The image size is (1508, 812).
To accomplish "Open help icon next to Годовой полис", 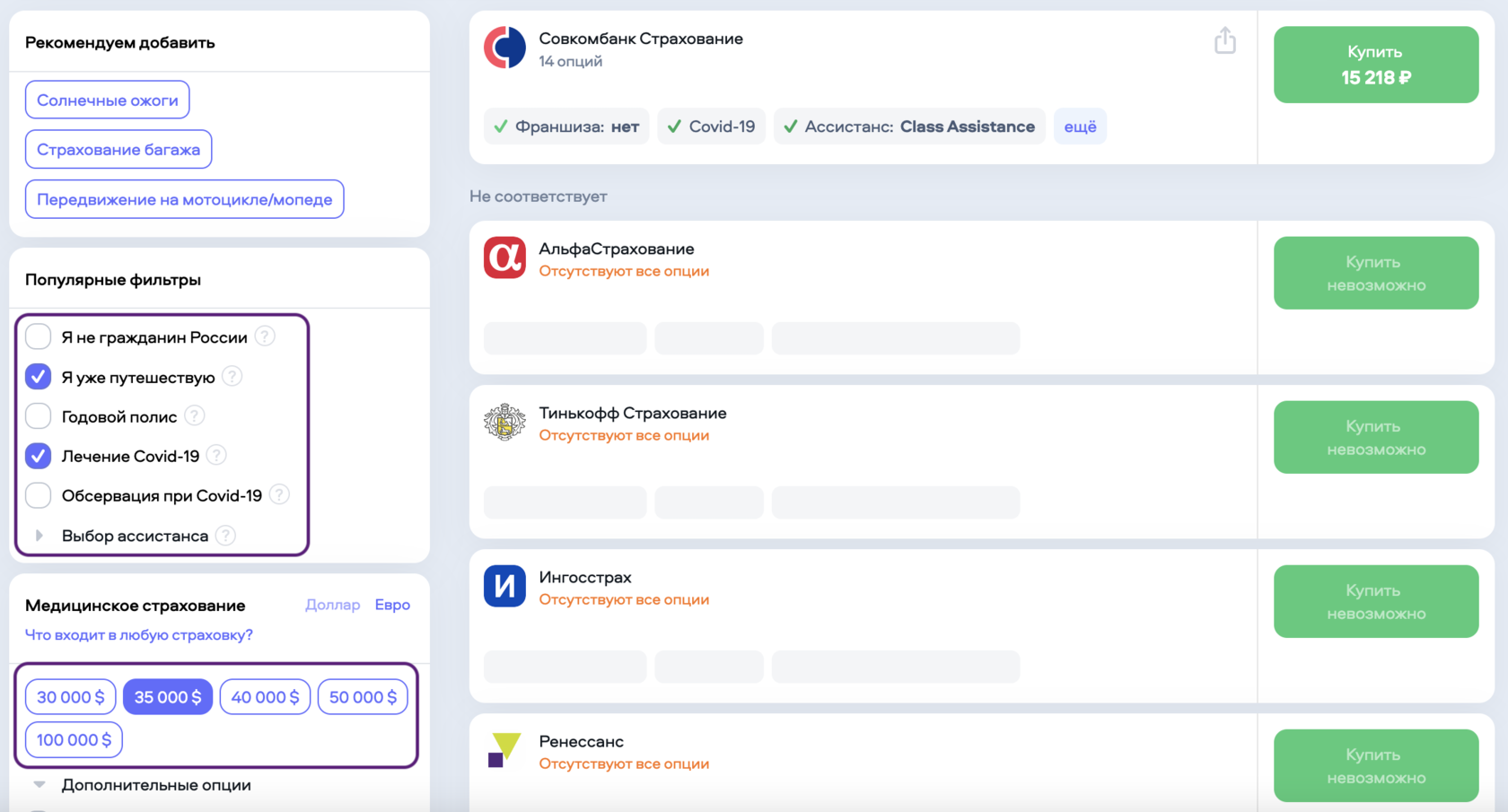I will 194,415.
